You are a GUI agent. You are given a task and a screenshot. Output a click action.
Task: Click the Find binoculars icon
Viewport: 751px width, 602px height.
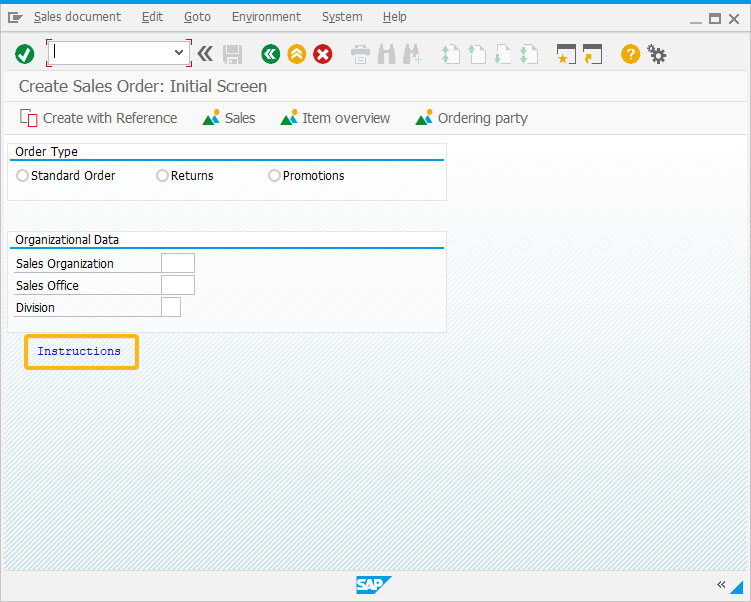pos(387,54)
